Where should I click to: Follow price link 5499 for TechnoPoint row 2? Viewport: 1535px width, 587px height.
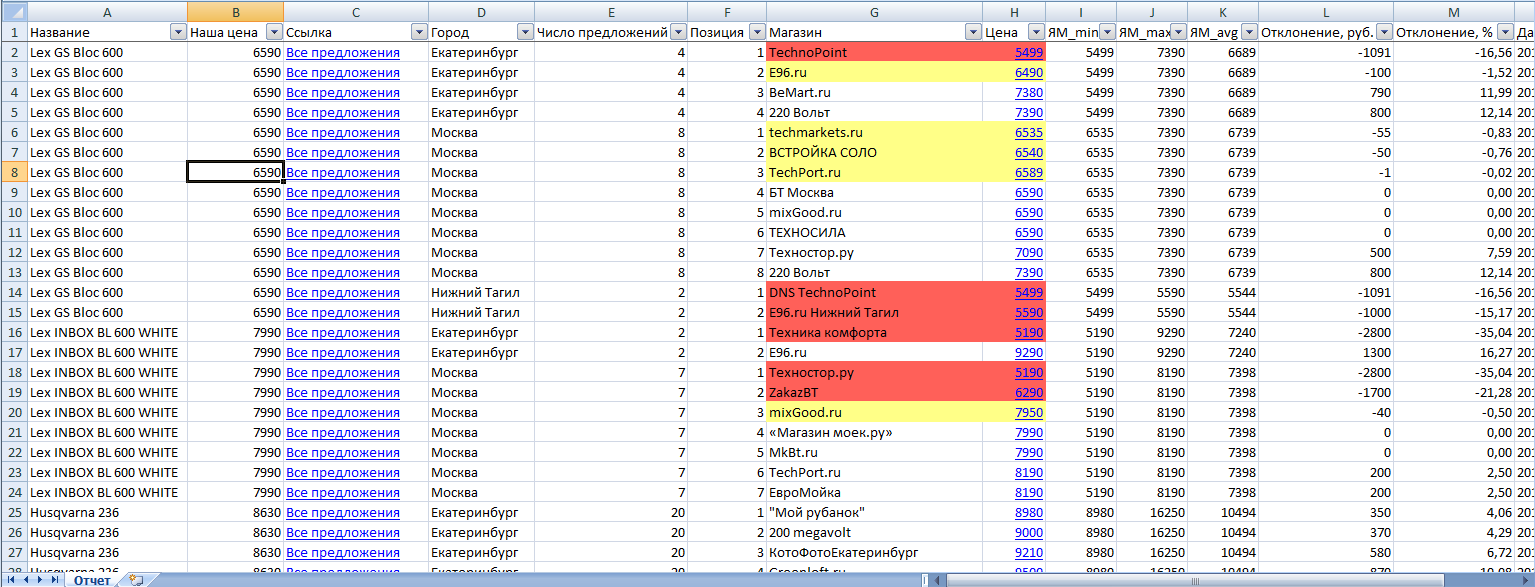click(1029, 52)
